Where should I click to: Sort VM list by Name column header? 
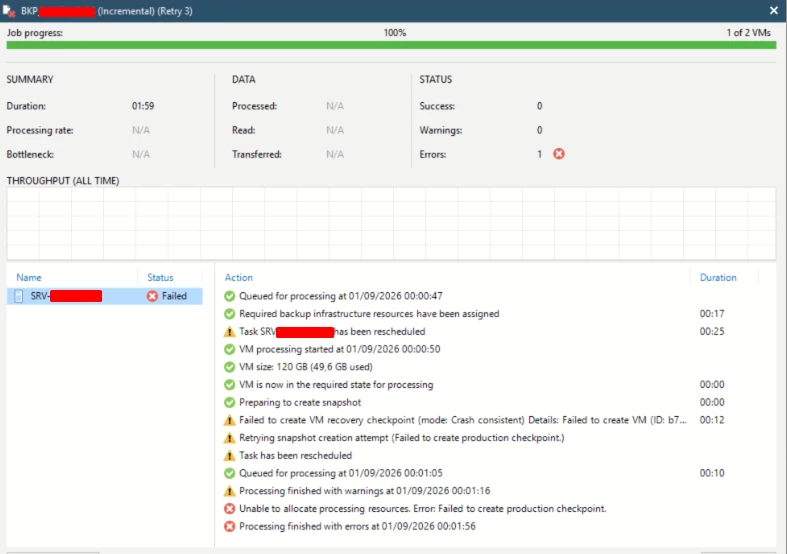click(29, 278)
